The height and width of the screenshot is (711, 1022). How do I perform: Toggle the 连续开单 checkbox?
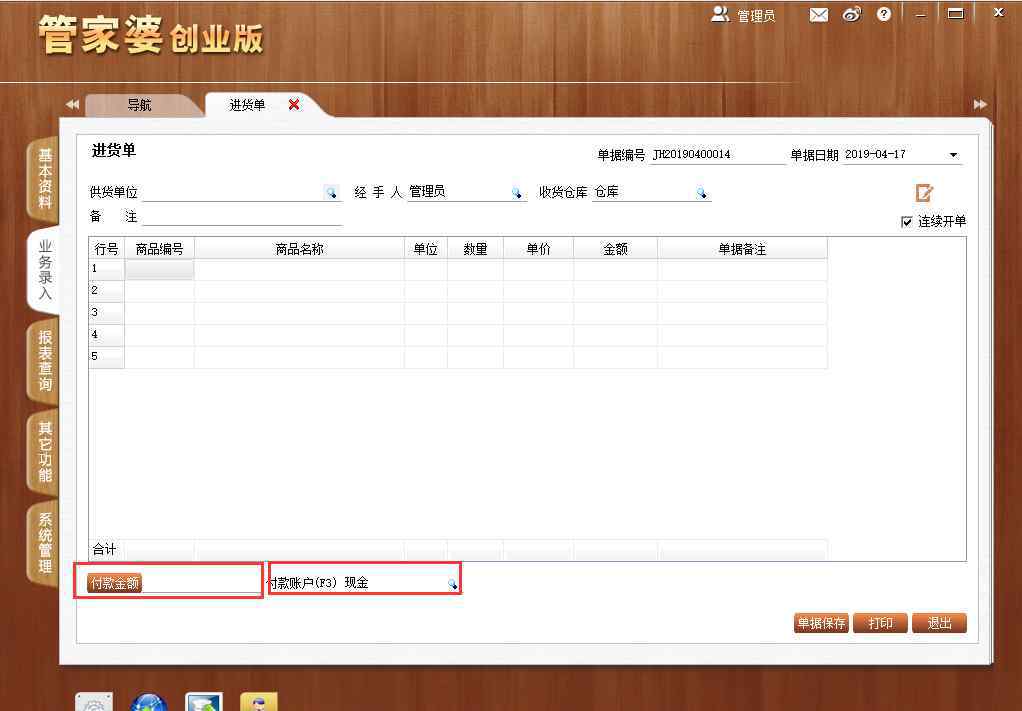(x=906, y=222)
